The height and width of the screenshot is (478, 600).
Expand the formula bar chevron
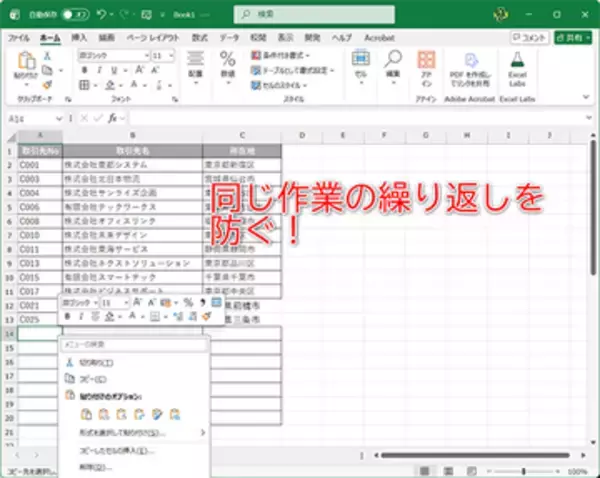[589, 118]
